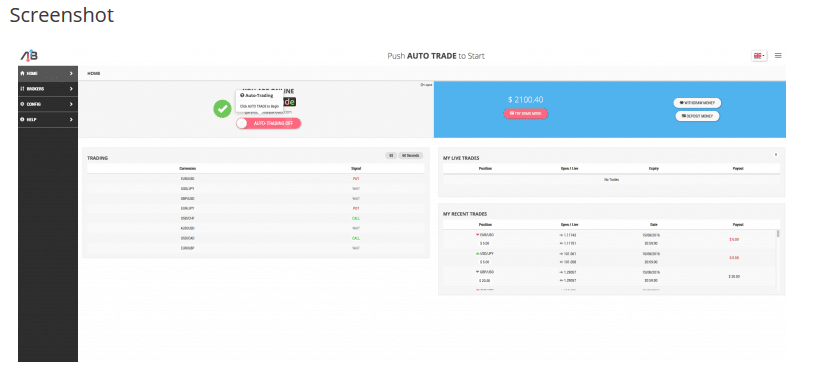Click the DEPOSIT MONEY button
This screenshot has width=818, height=370.
click(697, 116)
